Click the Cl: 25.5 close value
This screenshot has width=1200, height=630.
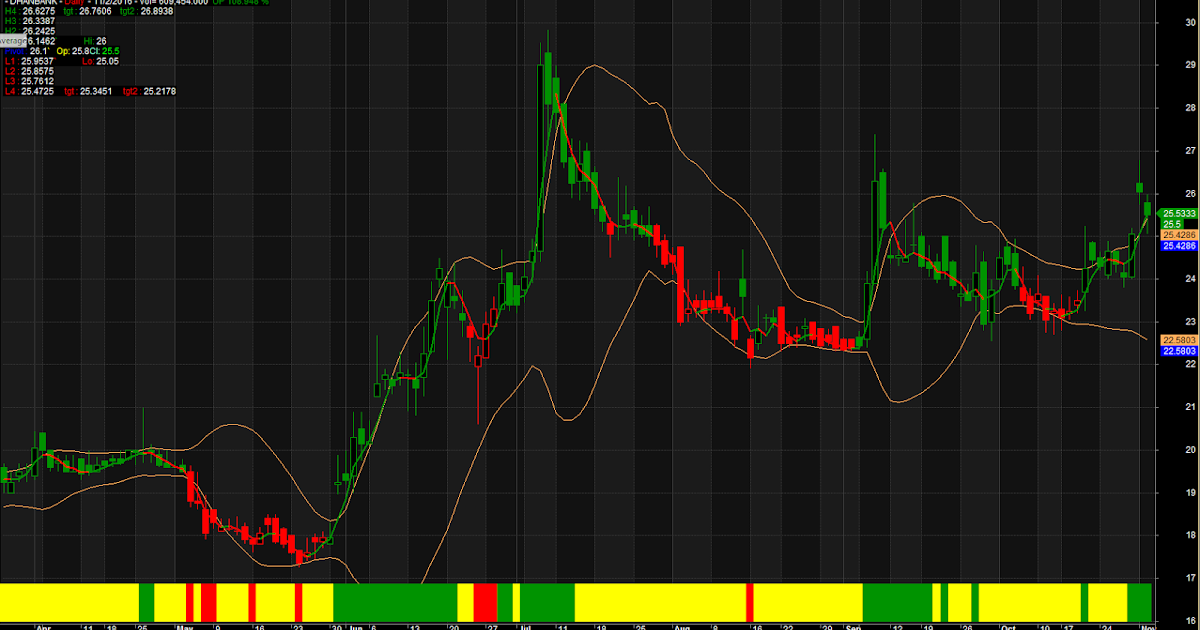tap(105, 51)
